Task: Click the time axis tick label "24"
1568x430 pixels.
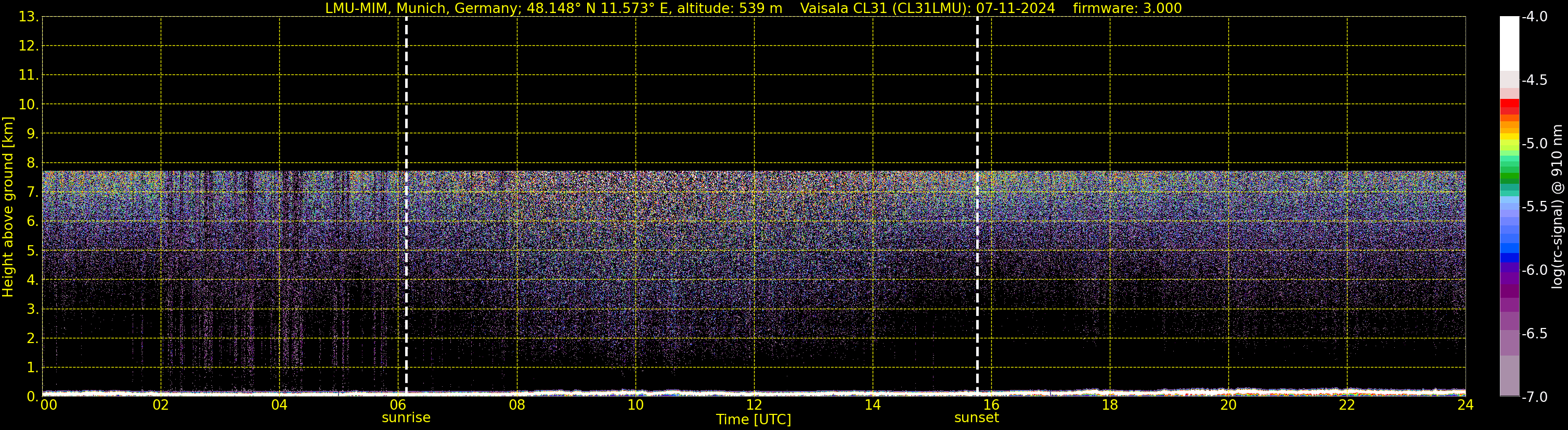Action: (1466, 405)
